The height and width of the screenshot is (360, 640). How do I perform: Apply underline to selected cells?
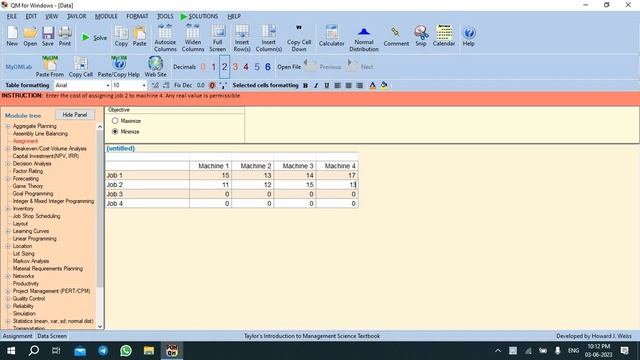coord(327,85)
